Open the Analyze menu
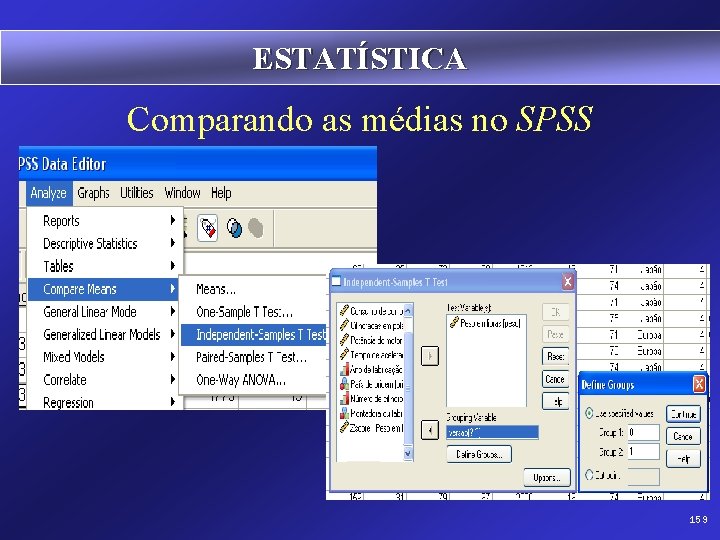 click(x=49, y=193)
